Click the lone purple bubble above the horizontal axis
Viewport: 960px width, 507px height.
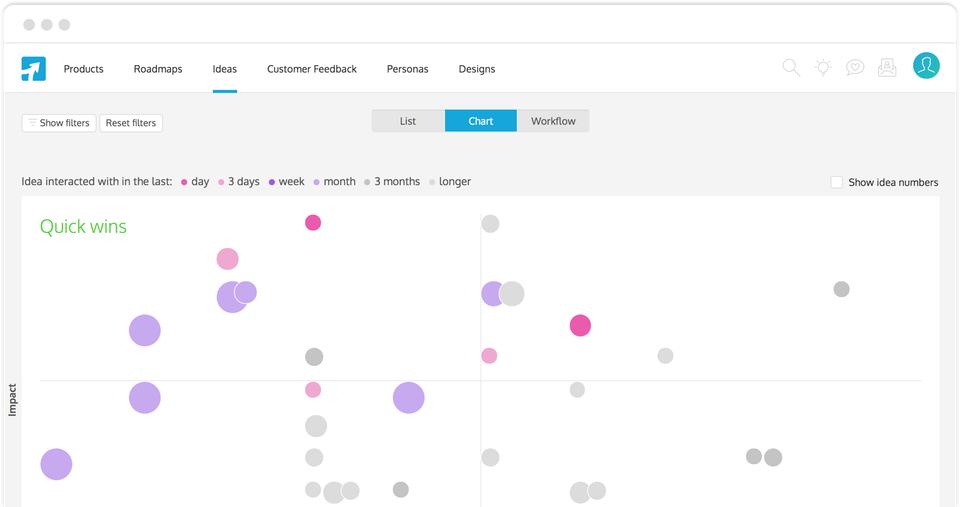tap(144, 331)
